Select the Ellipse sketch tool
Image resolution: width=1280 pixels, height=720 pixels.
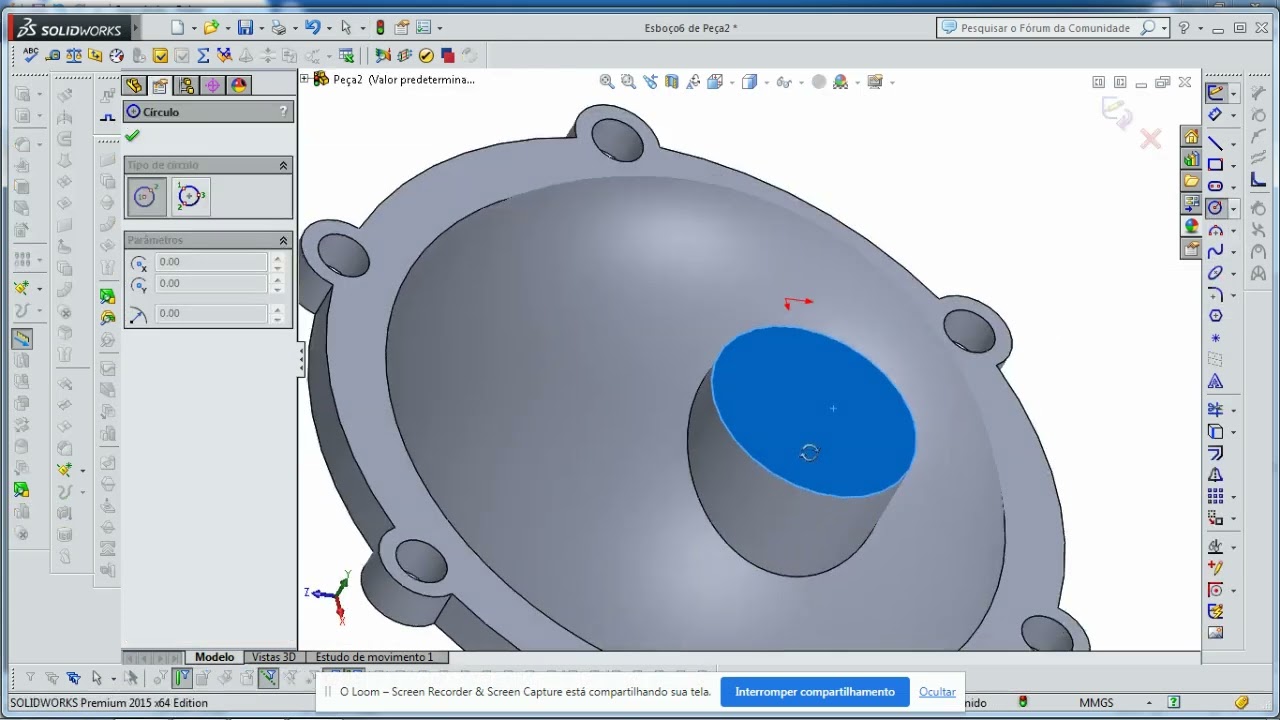pyautogui.click(x=1215, y=273)
